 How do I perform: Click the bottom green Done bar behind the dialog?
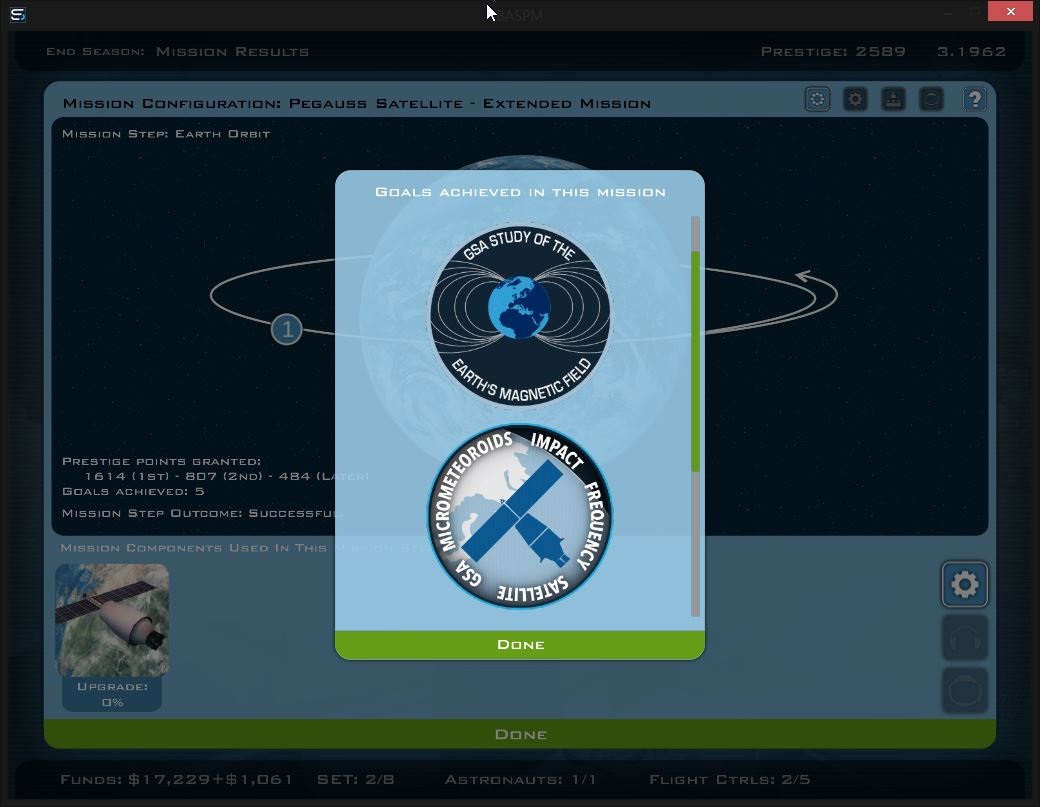point(520,734)
